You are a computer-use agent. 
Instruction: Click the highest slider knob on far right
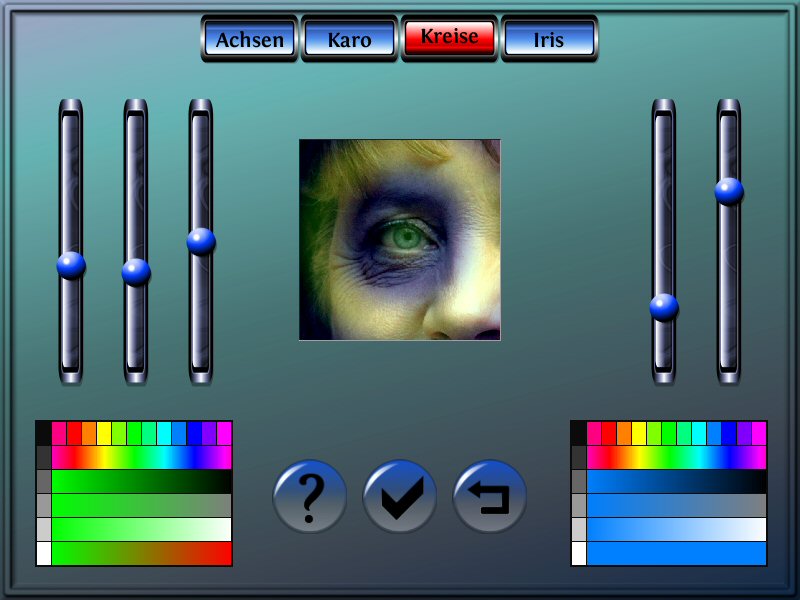point(729,191)
